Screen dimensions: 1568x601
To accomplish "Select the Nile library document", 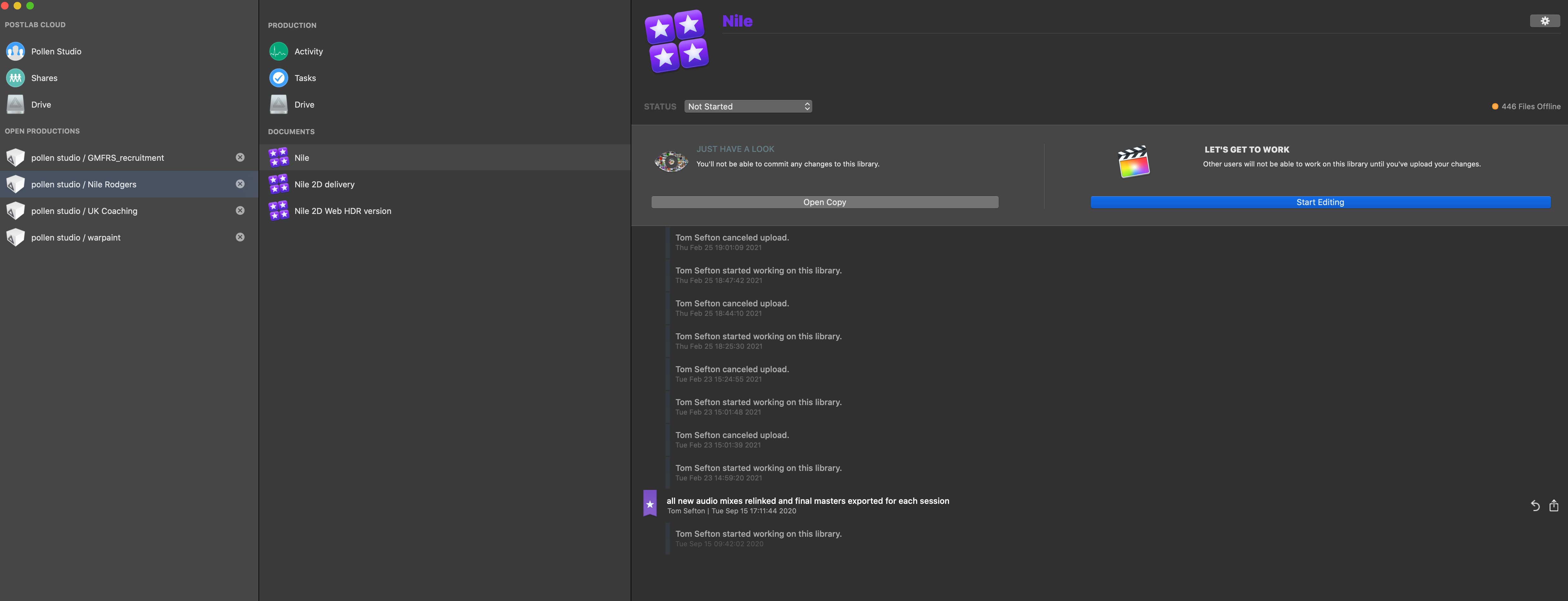I will coord(445,158).
